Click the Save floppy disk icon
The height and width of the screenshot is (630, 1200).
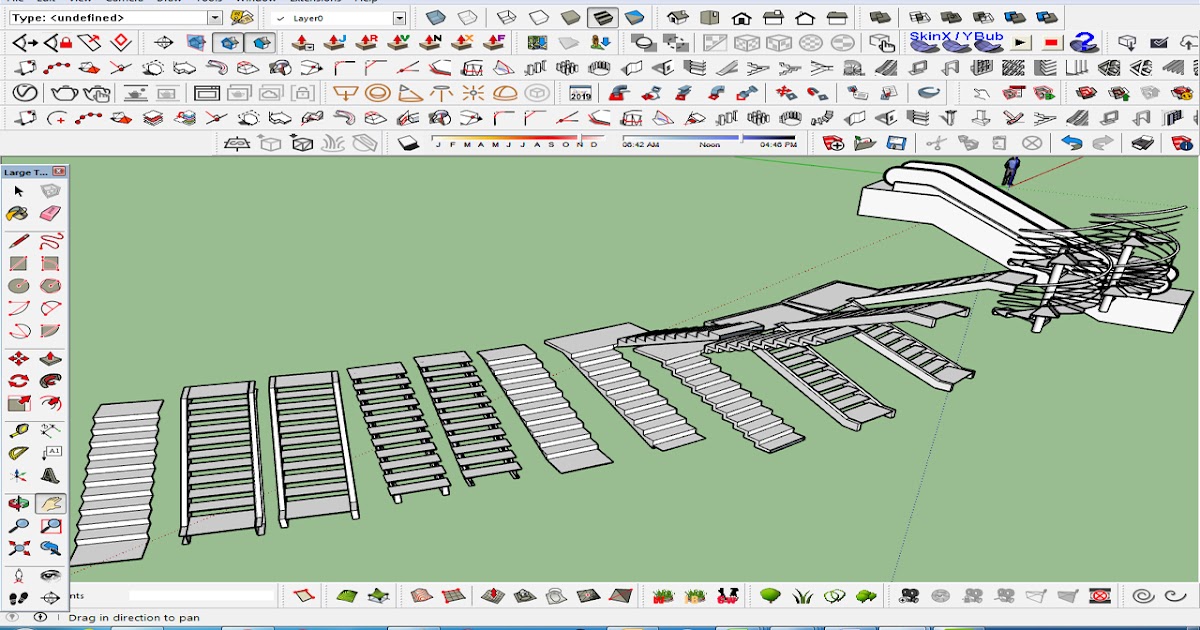897,143
